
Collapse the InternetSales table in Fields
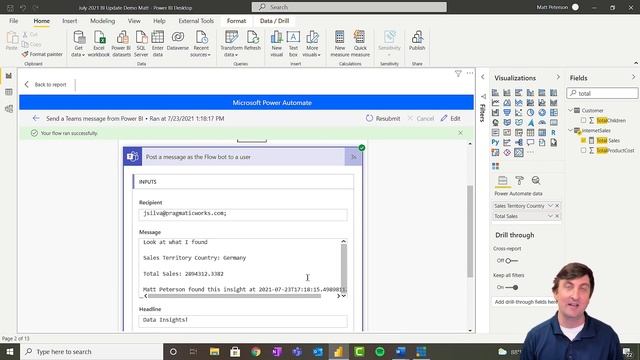coord(571,130)
